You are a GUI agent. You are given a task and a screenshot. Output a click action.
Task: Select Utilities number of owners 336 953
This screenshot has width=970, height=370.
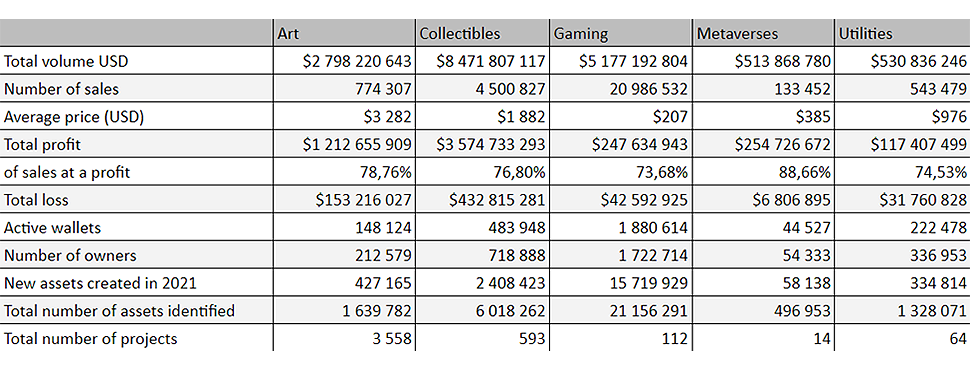pos(902,255)
